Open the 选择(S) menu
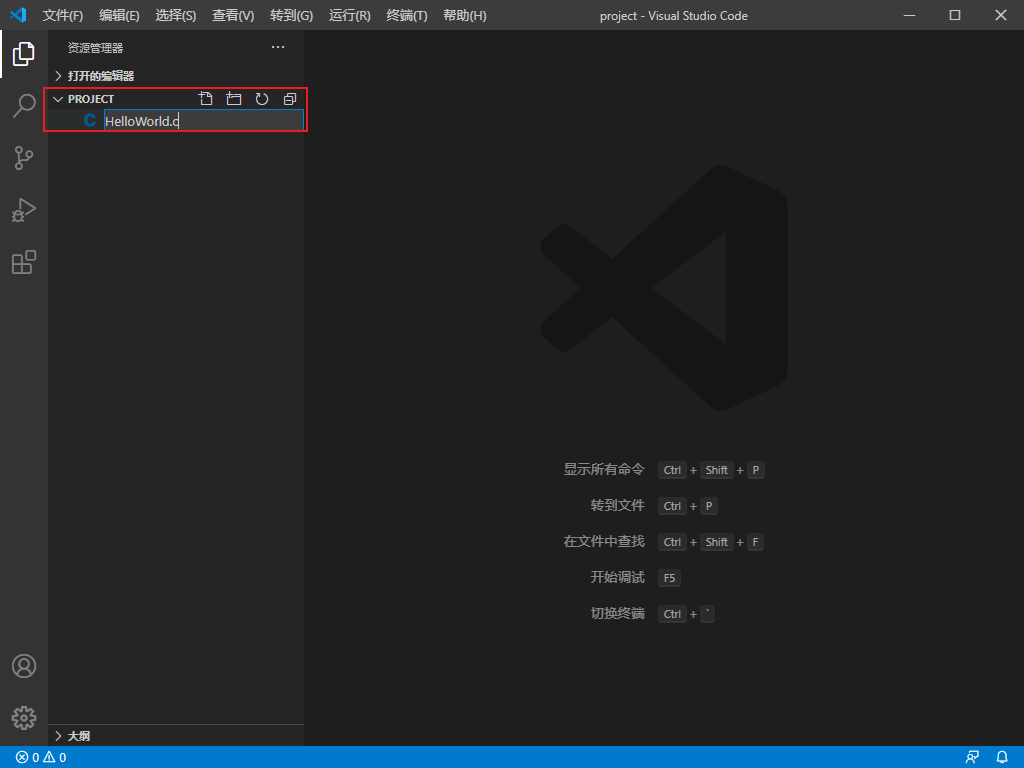Viewport: 1024px width, 768px height. pyautogui.click(x=176, y=15)
